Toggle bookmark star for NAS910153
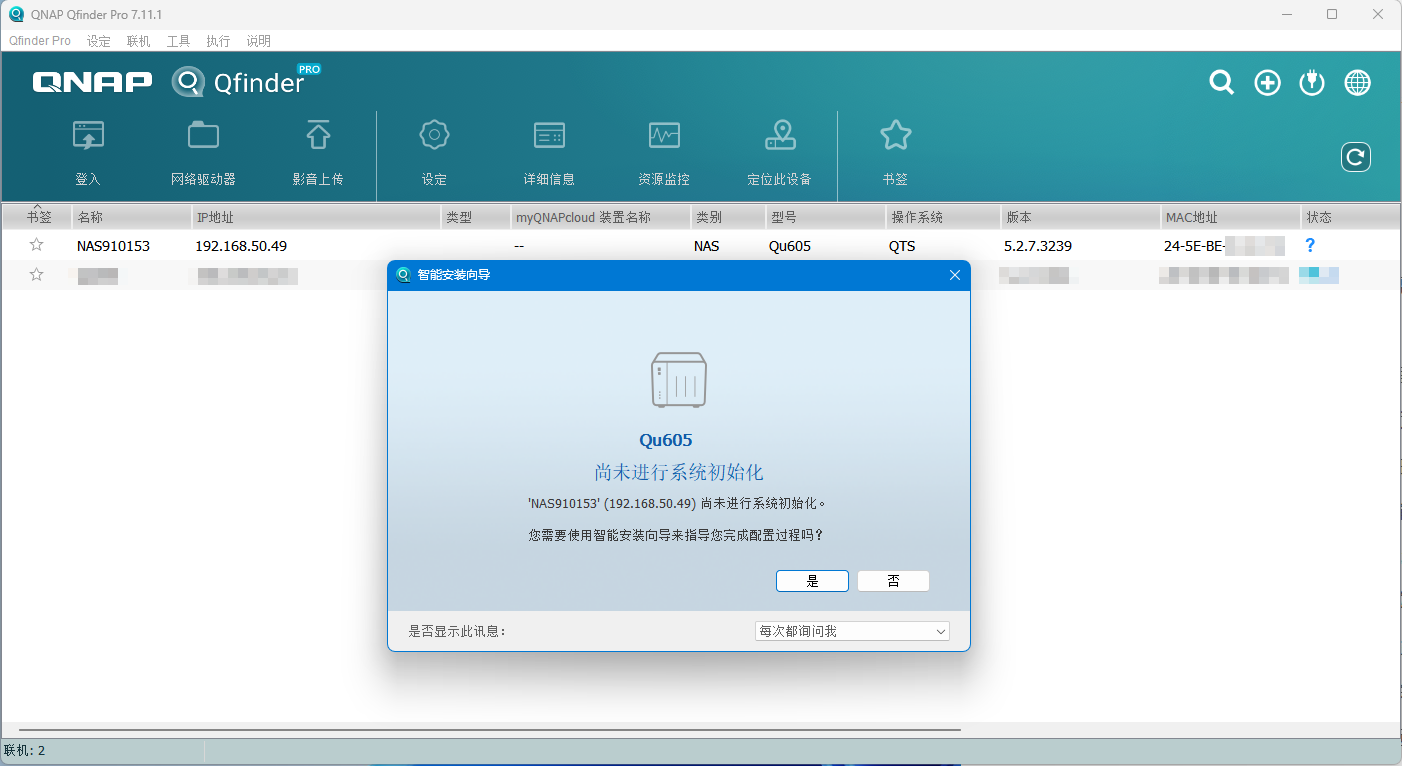Image resolution: width=1402 pixels, height=766 pixels. (37, 245)
